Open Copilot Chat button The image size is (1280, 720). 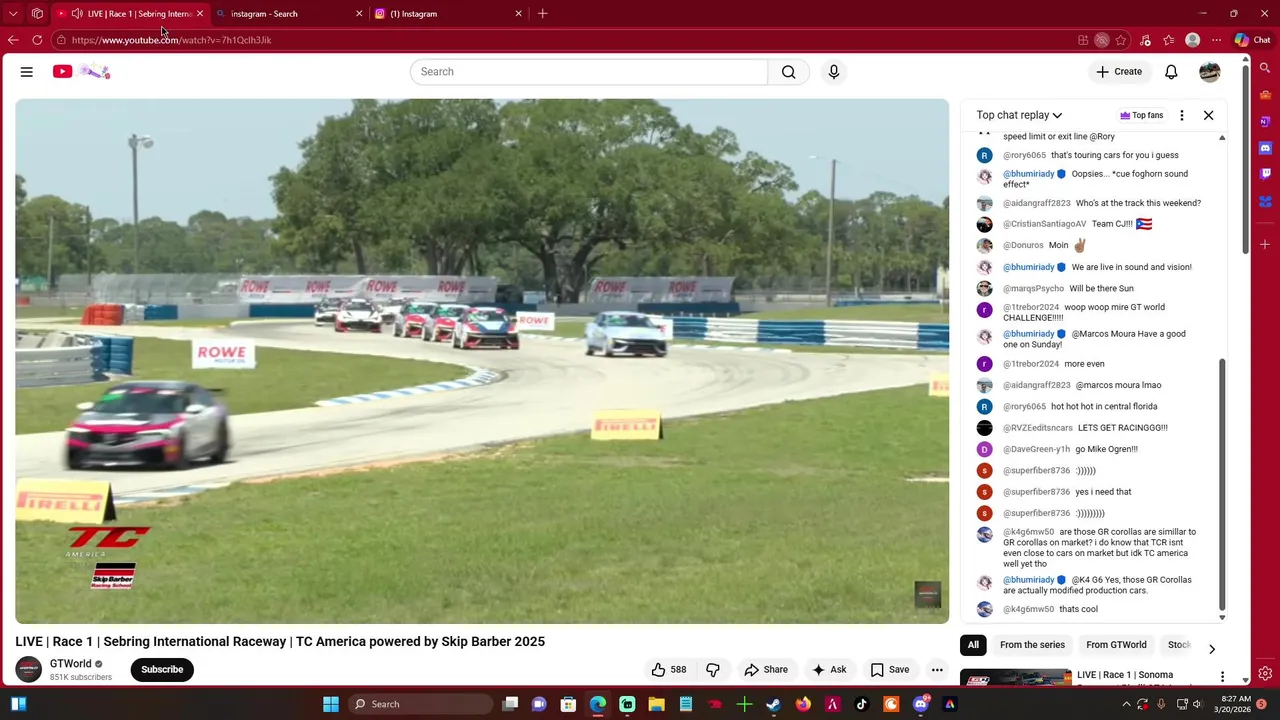[x=1252, y=40]
